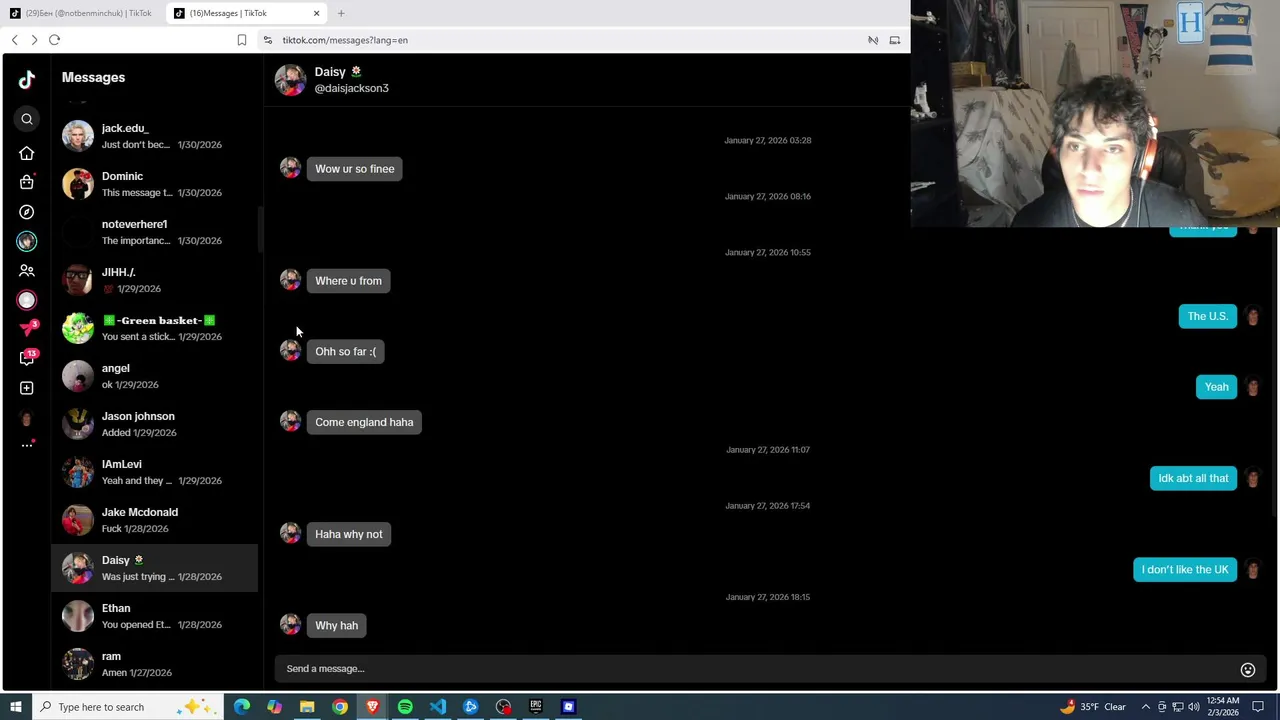The width and height of the screenshot is (1280, 720).
Task: Open the ram conversation
Action: pos(155,664)
